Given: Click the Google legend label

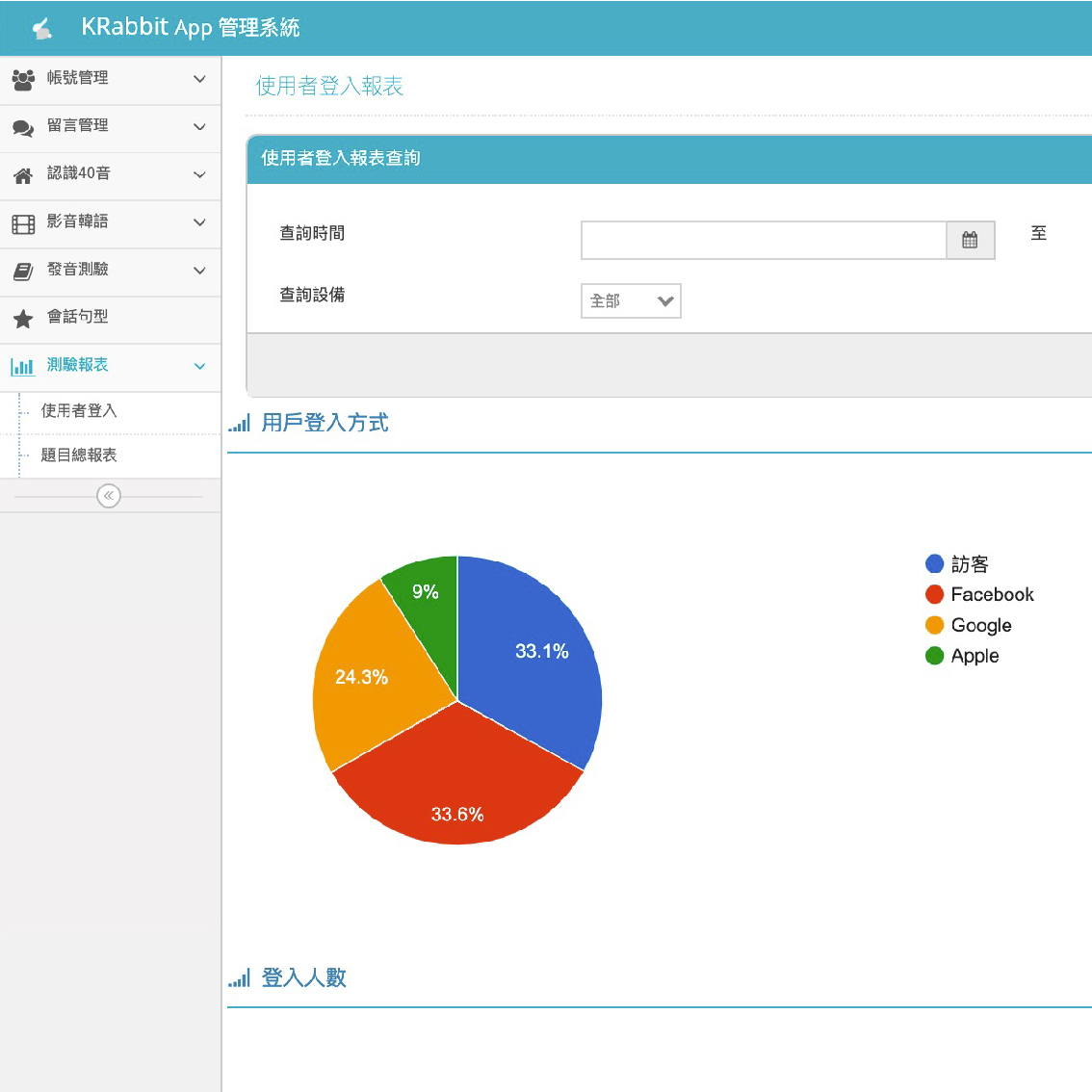Looking at the screenshot, I should coord(981,625).
